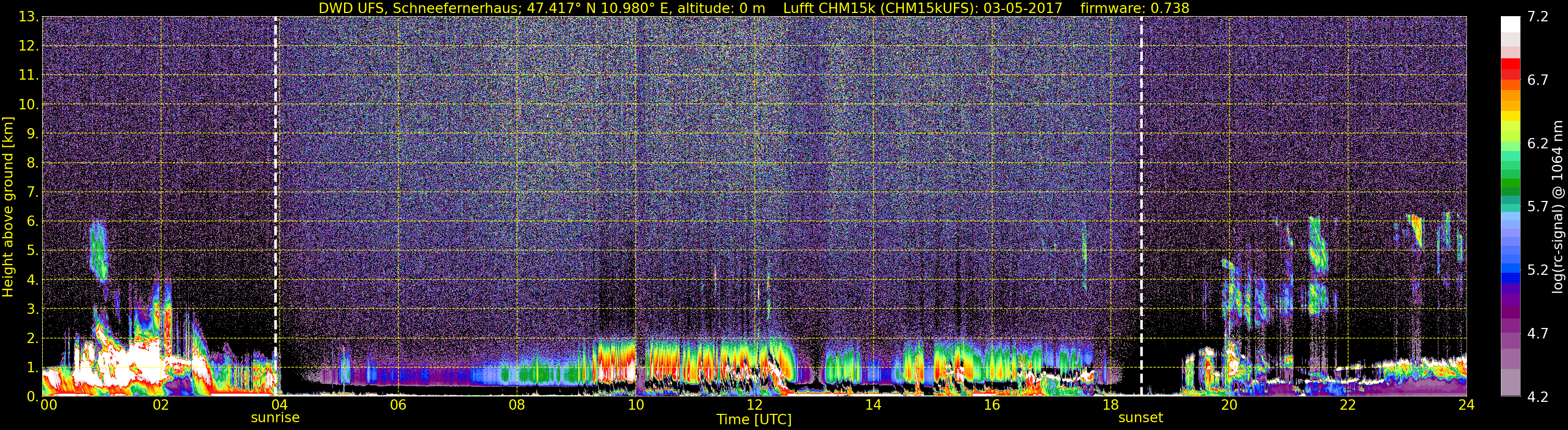The image size is (1568, 430).
Task: Click the height-axis tick label 1
Action: click(x=33, y=368)
